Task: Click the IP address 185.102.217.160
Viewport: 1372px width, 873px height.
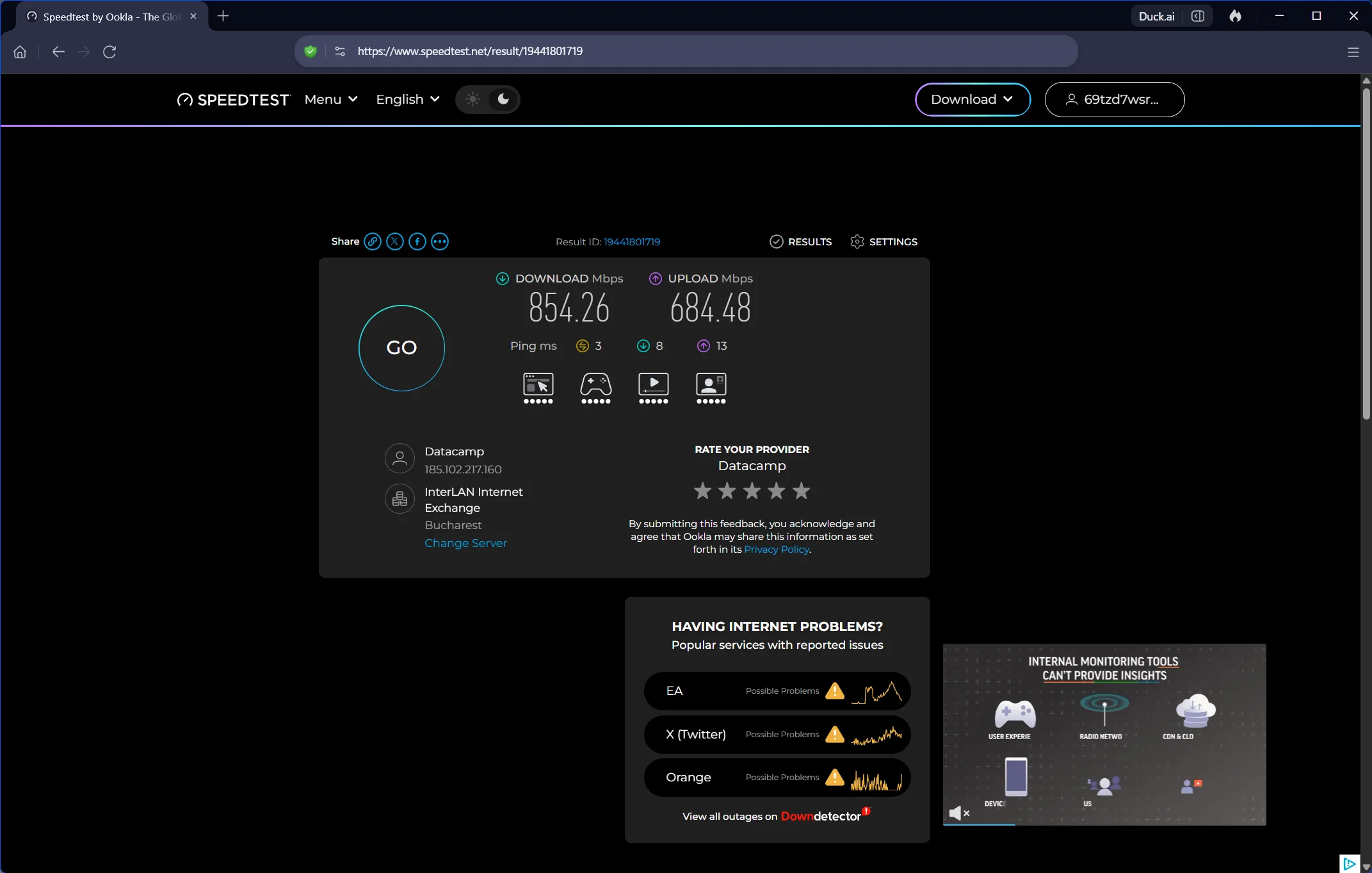Action: pyautogui.click(x=463, y=469)
